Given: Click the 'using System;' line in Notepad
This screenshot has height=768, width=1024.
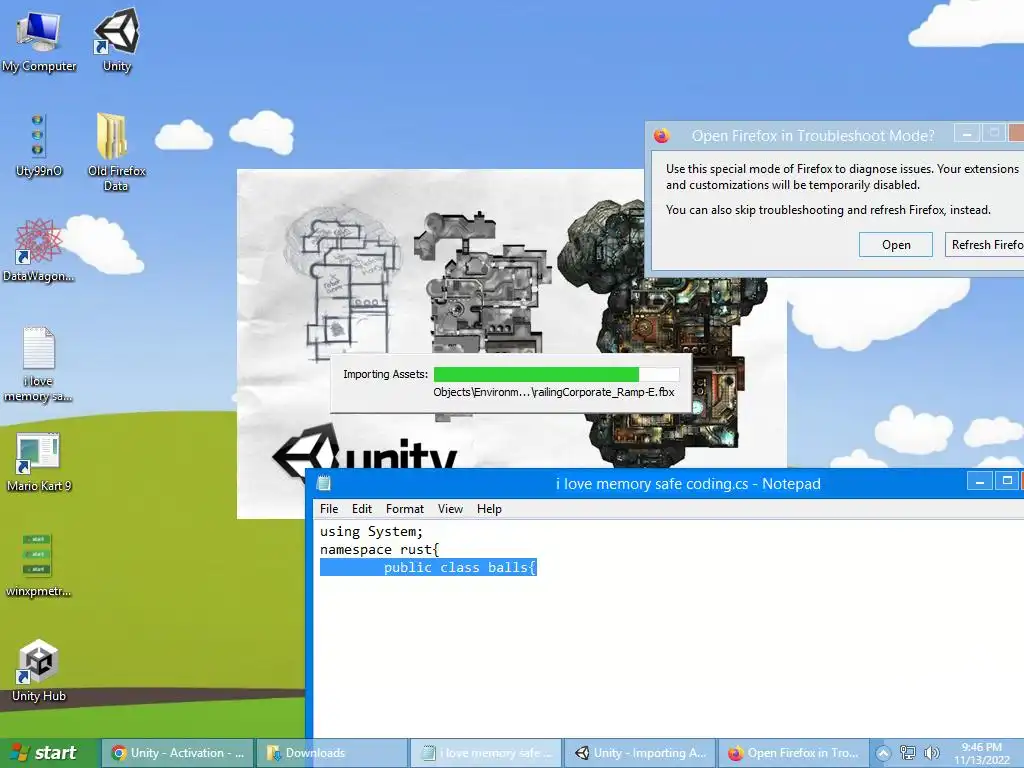Looking at the screenshot, I should point(371,532).
